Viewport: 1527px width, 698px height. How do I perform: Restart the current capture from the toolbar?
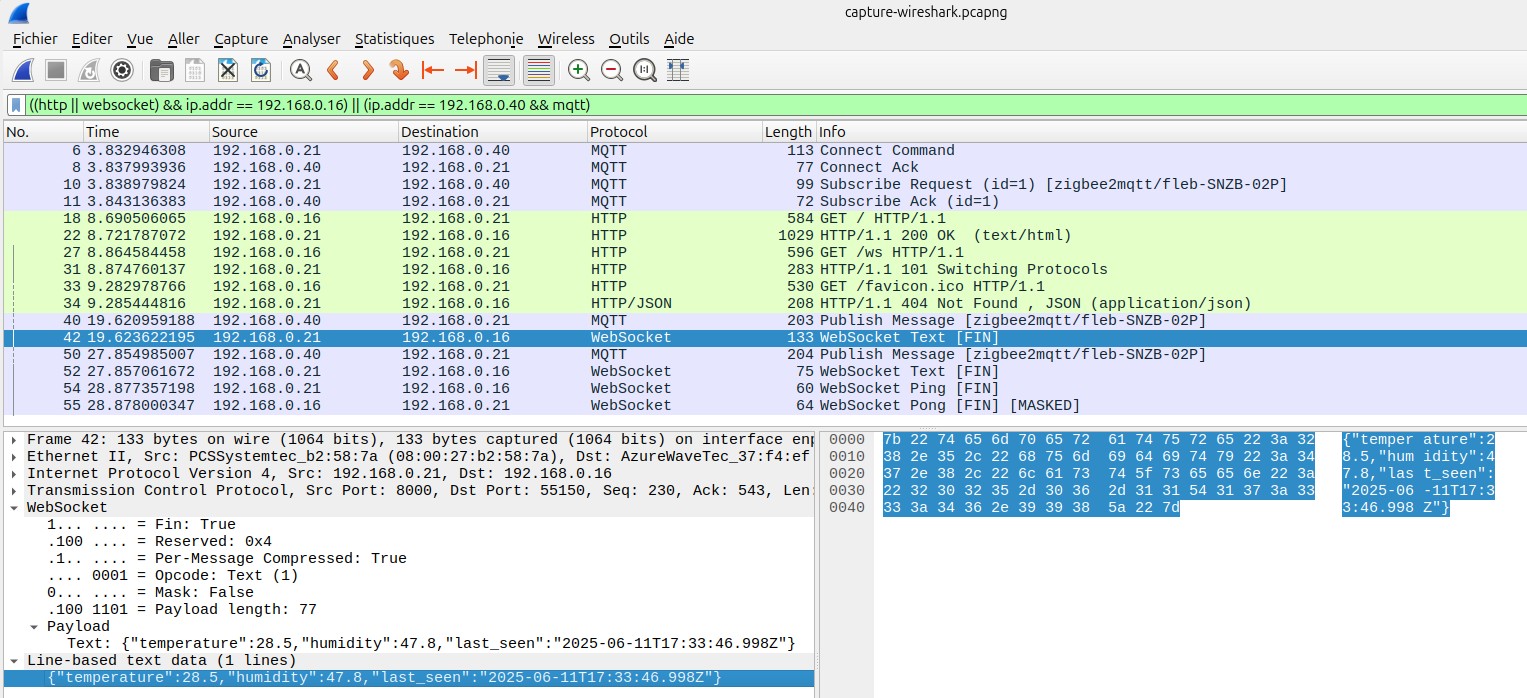click(x=89, y=70)
